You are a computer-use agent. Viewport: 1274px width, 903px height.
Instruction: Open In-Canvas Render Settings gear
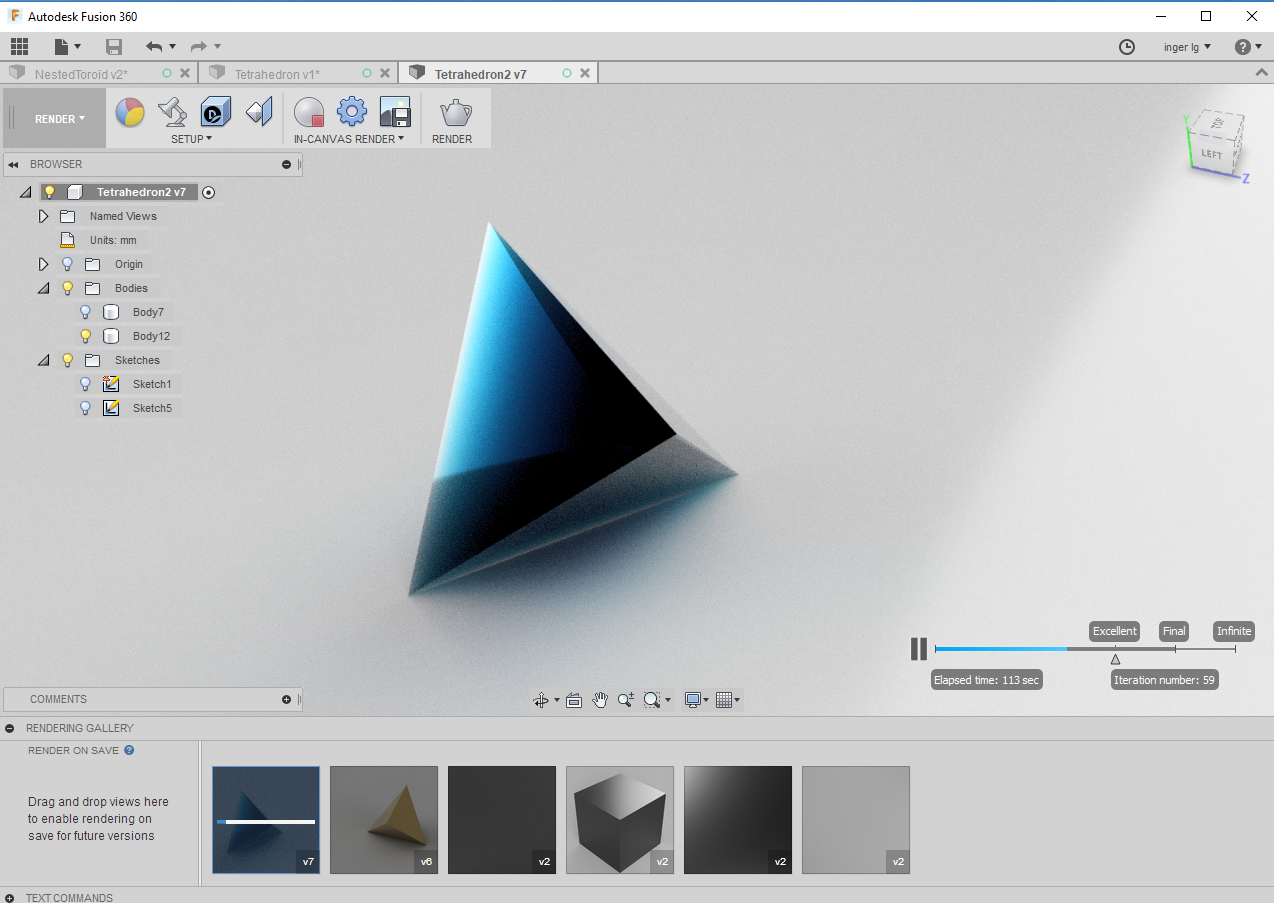click(352, 111)
